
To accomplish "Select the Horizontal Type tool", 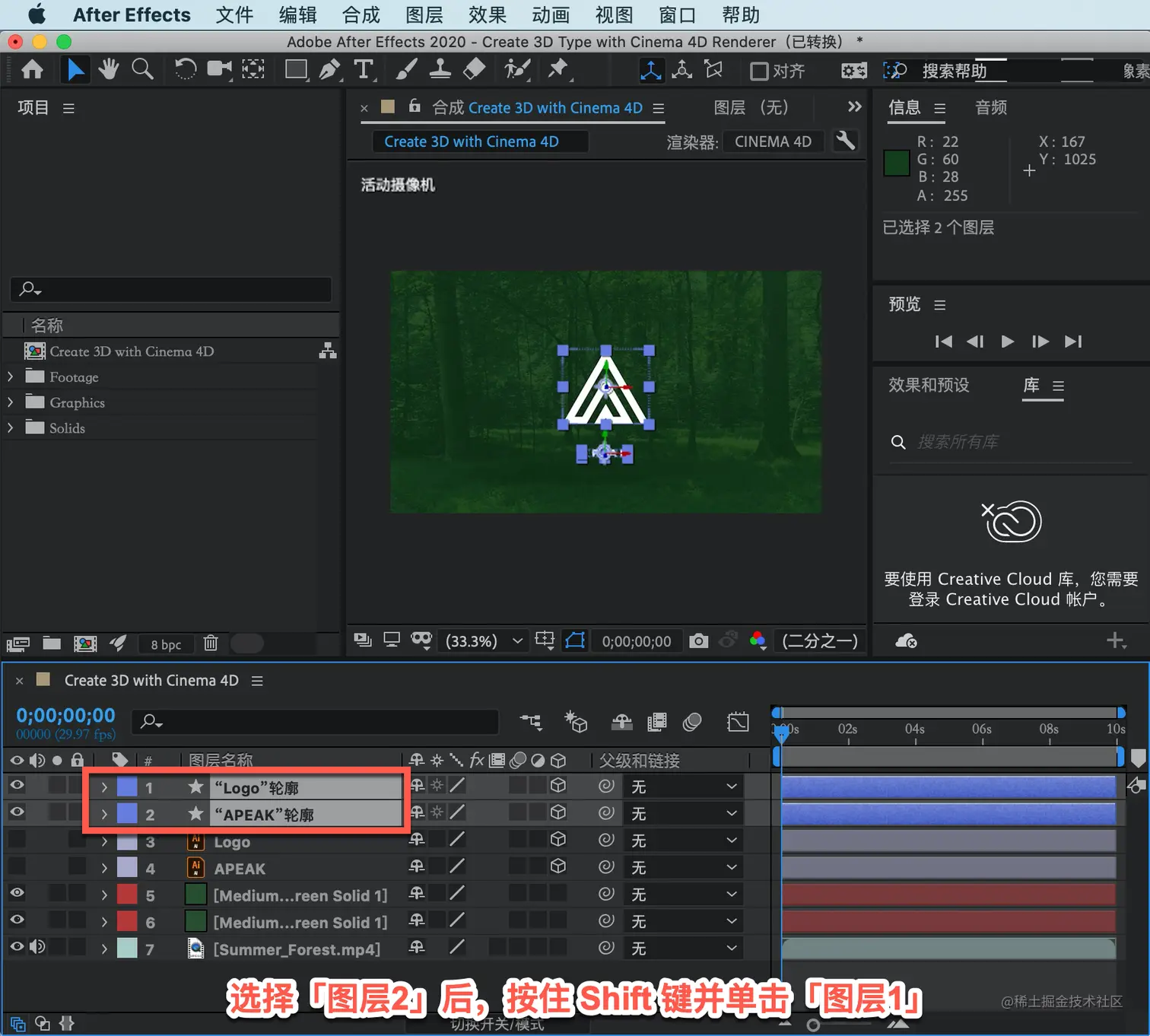I will [364, 70].
